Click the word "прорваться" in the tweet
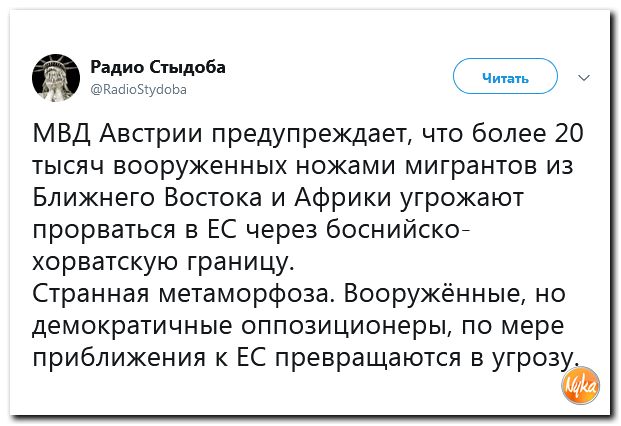The width and height of the screenshot is (621, 426). point(104,230)
